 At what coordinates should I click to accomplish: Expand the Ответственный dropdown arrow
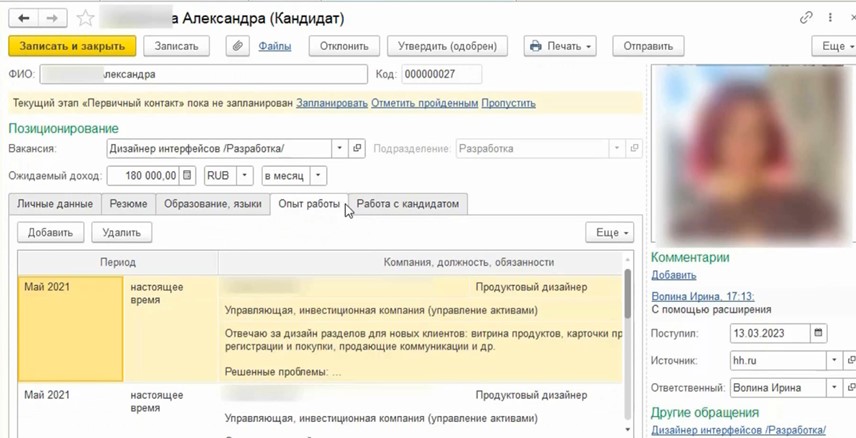pos(835,388)
